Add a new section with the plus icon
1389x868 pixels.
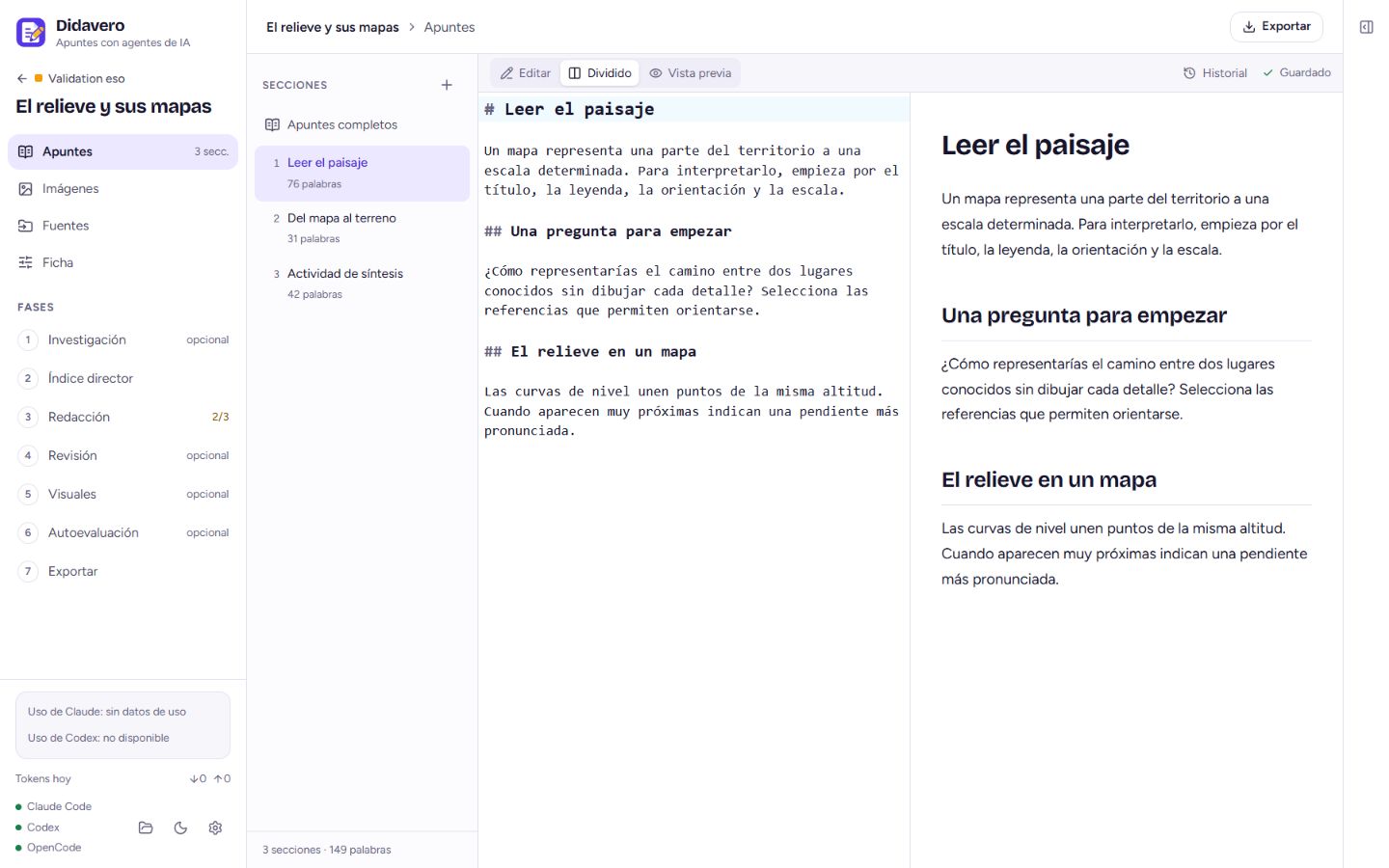tap(447, 85)
